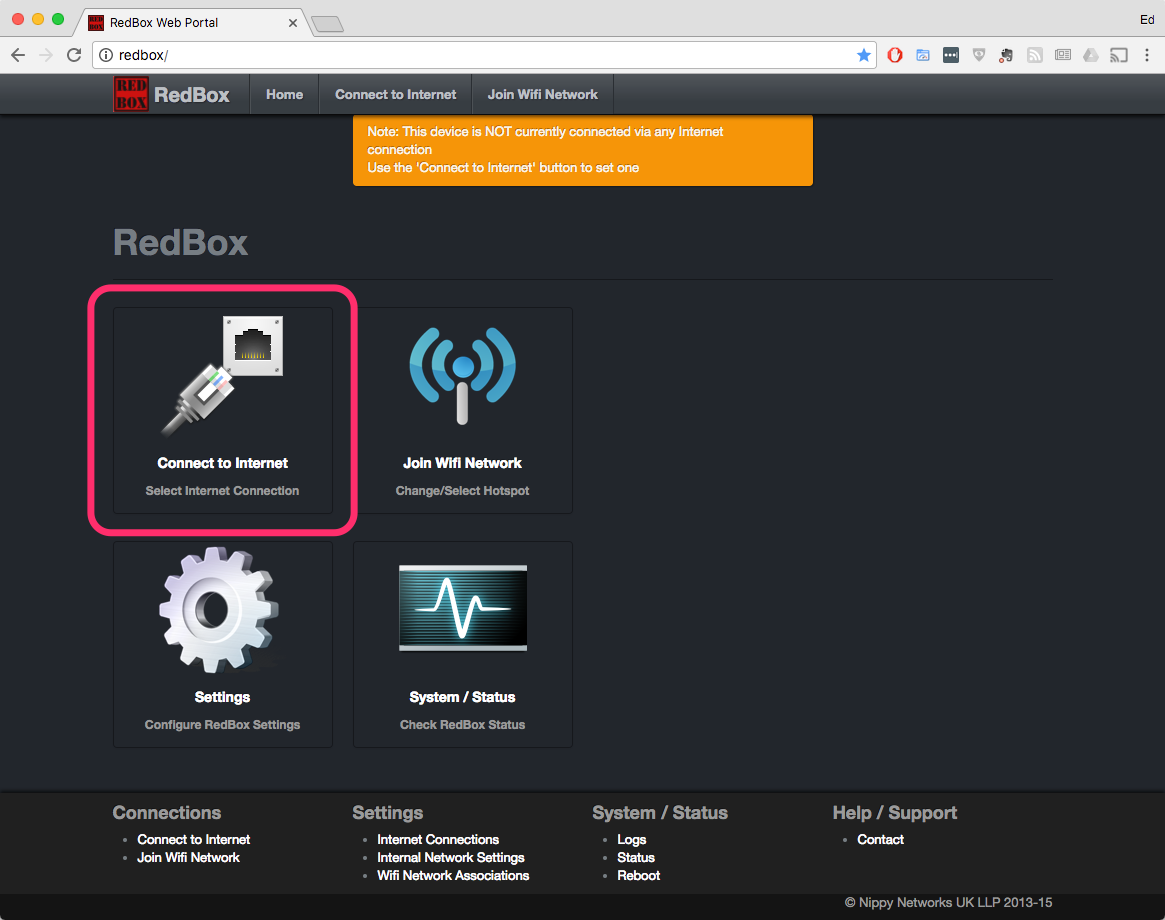Screen dimensions: 1165x920
Task: Click 'Change/Select Hotspot' subtitle
Action: [x=462, y=490]
